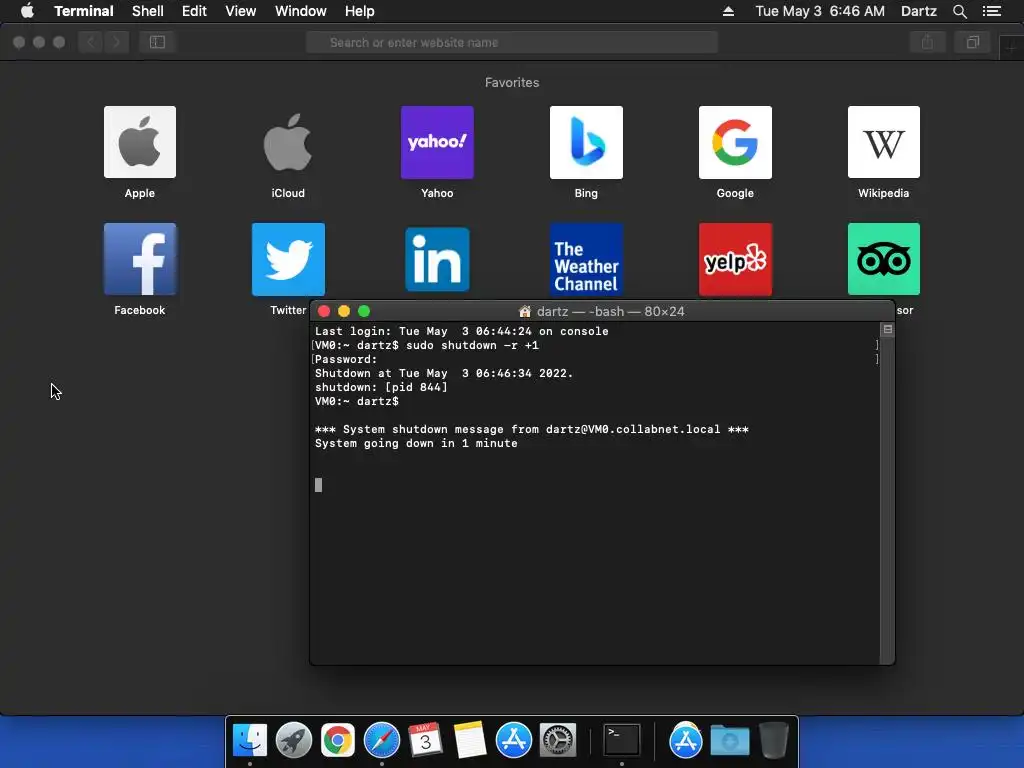Open Finder from the Dock
This screenshot has width=1024, height=768.
pos(250,741)
